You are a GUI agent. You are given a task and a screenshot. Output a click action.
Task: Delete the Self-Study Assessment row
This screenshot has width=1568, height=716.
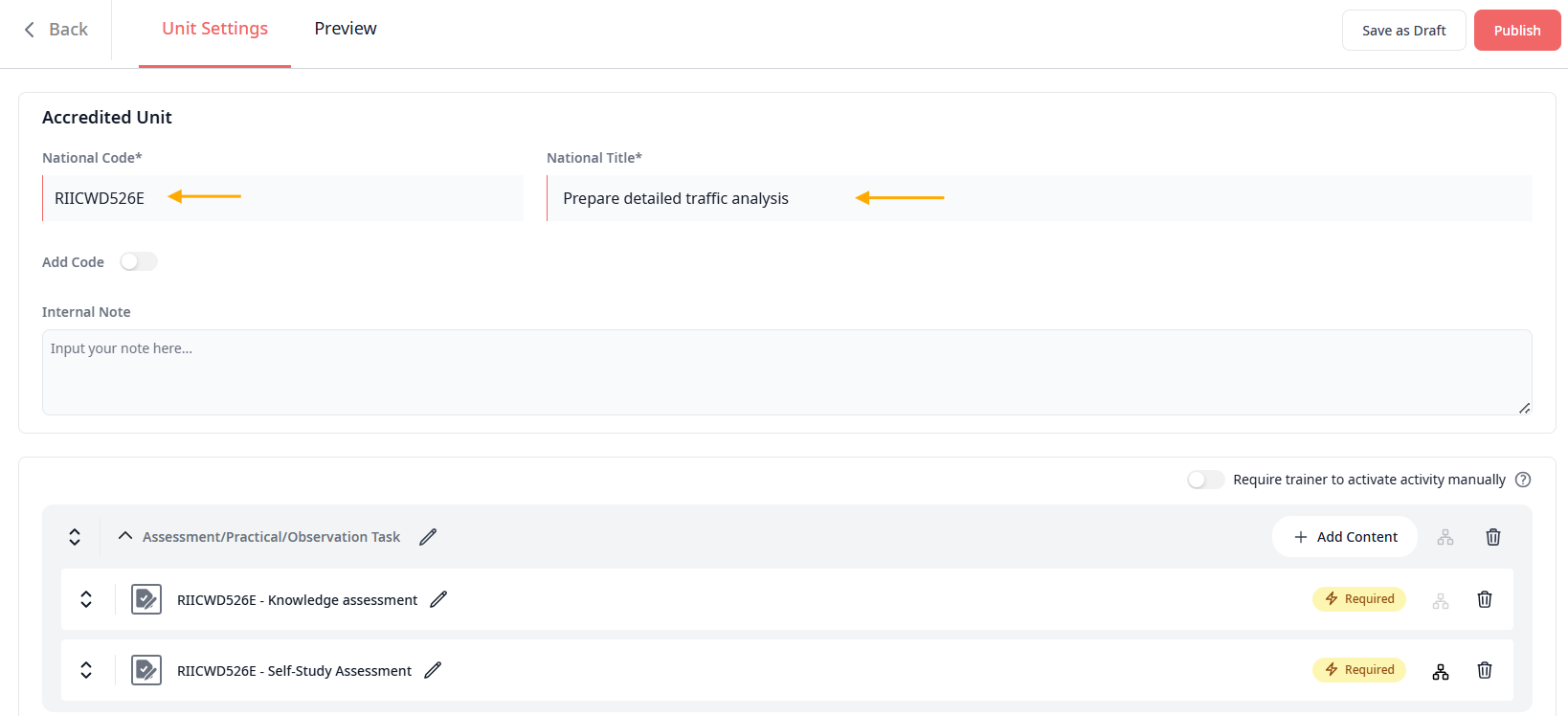point(1485,670)
